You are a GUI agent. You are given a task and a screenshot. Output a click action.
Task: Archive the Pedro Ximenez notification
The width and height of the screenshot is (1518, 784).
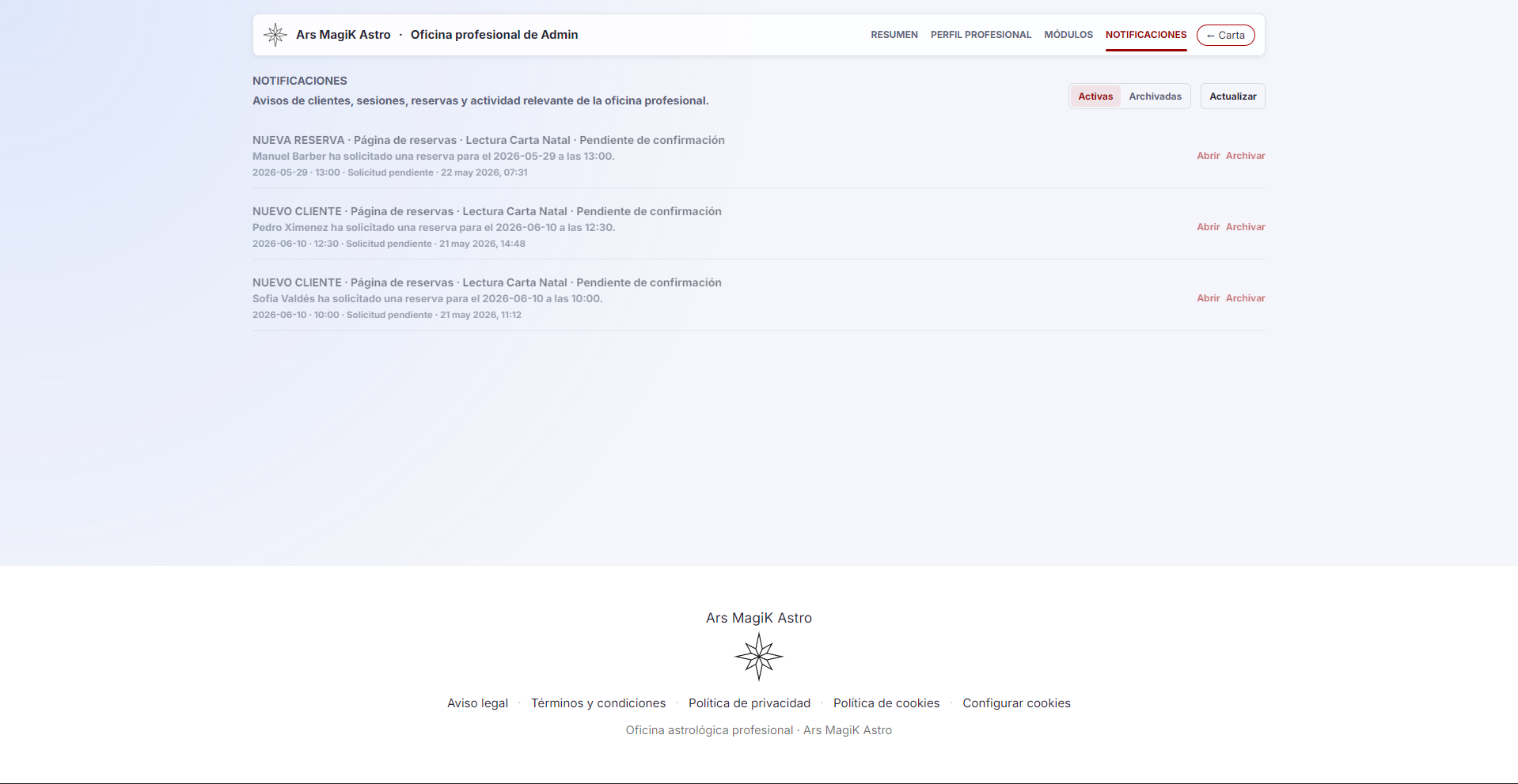click(1246, 227)
